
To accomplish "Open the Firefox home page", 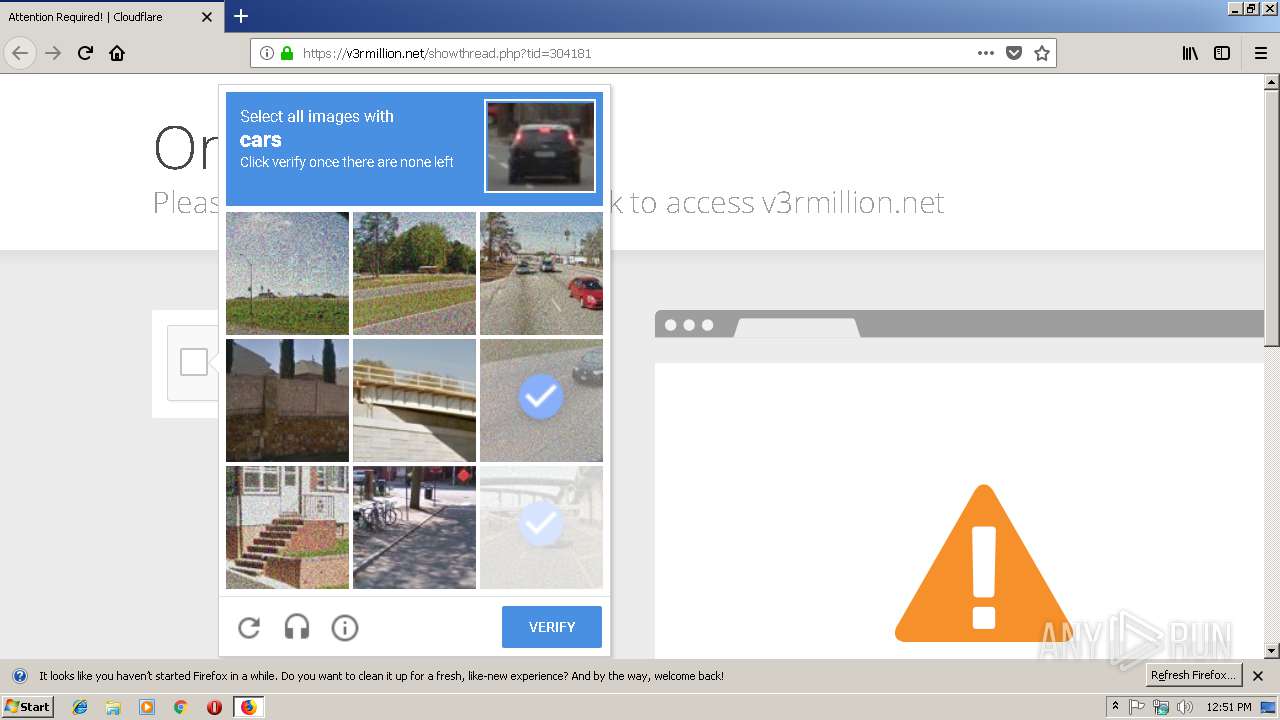I will (117, 53).
